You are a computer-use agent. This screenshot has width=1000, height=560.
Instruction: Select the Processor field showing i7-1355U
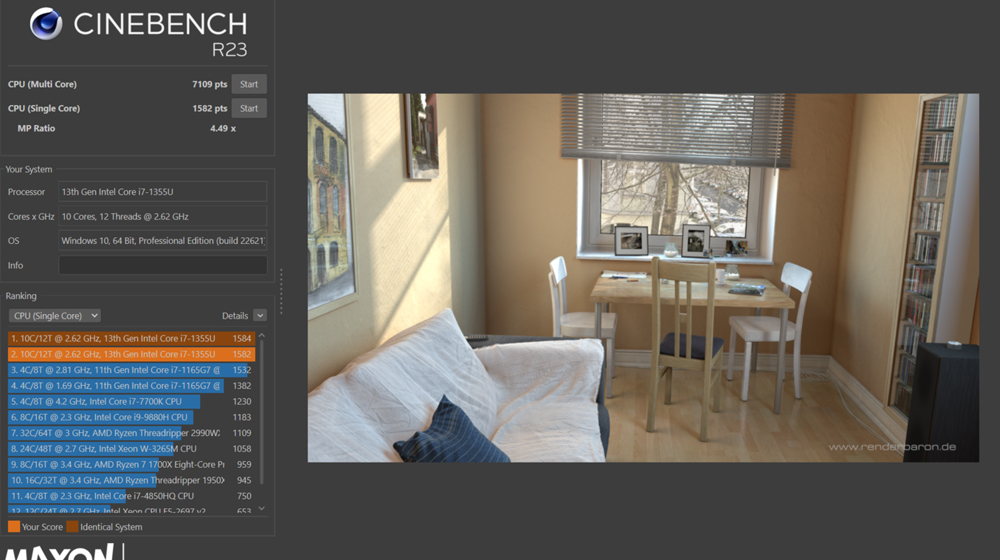(163, 192)
